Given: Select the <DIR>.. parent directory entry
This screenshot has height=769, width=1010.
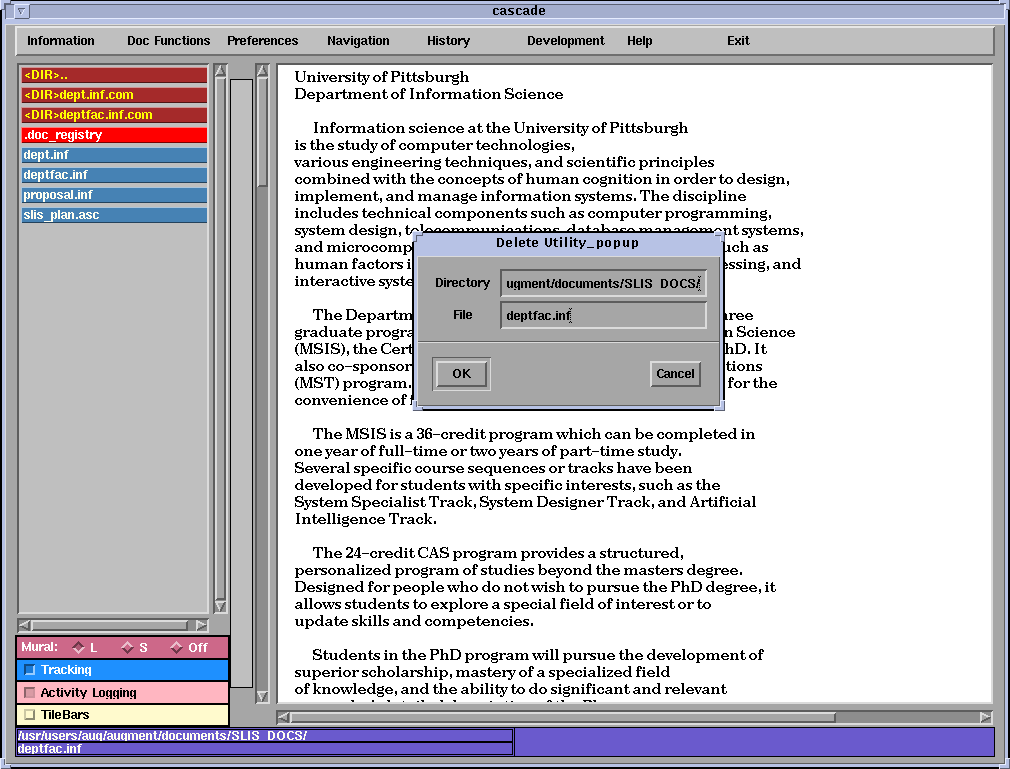Looking at the screenshot, I should [x=114, y=75].
